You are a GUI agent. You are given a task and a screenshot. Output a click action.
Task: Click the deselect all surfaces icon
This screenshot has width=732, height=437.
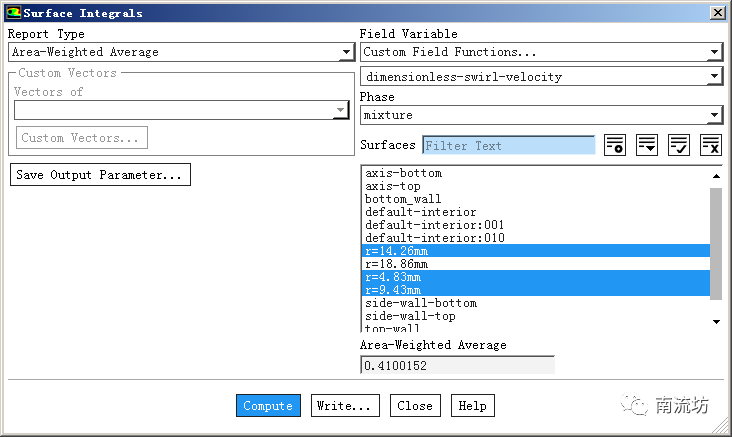pyautogui.click(x=710, y=145)
